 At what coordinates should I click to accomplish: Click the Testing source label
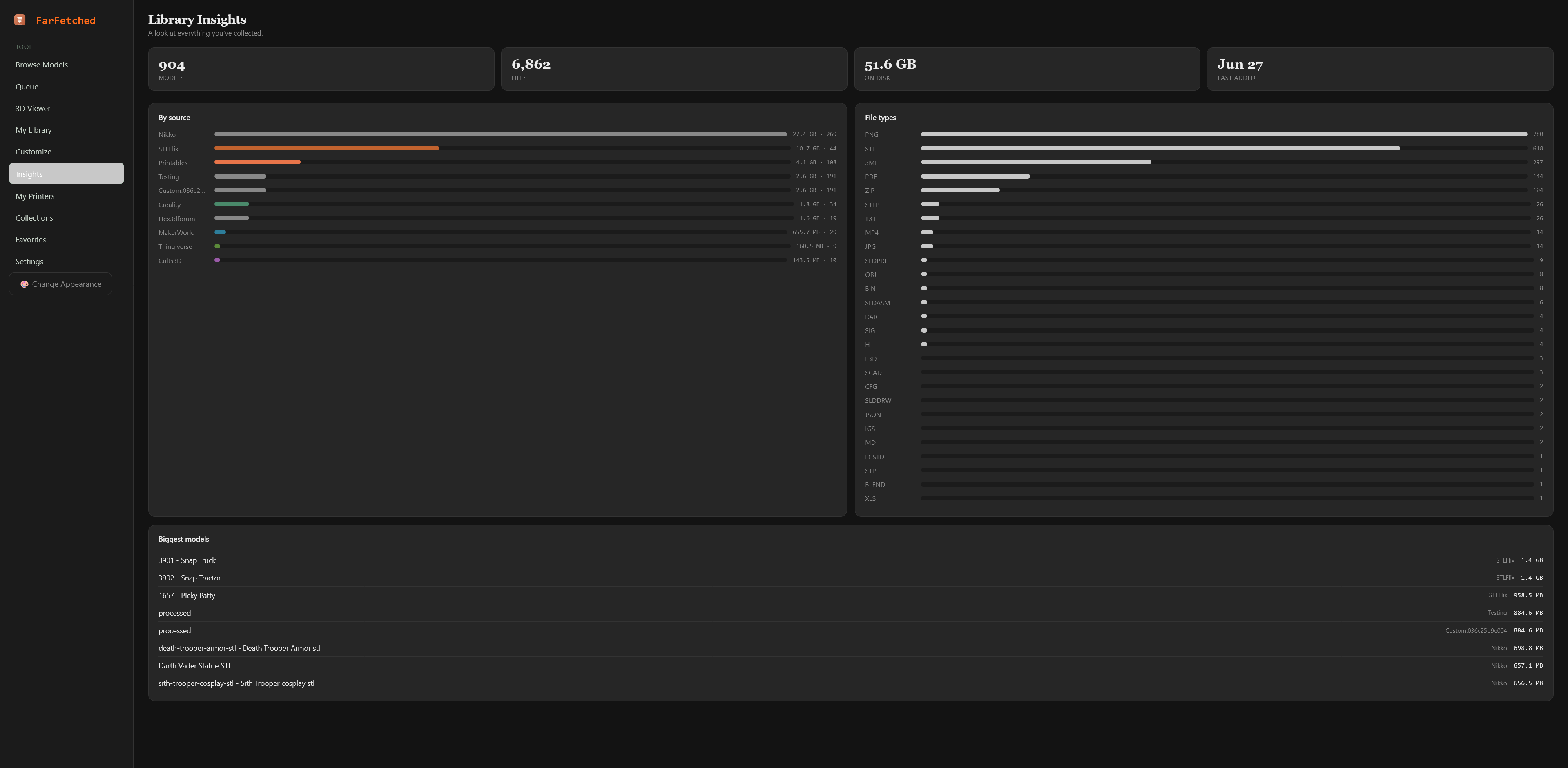pyautogui.click(x=169, y=176)
